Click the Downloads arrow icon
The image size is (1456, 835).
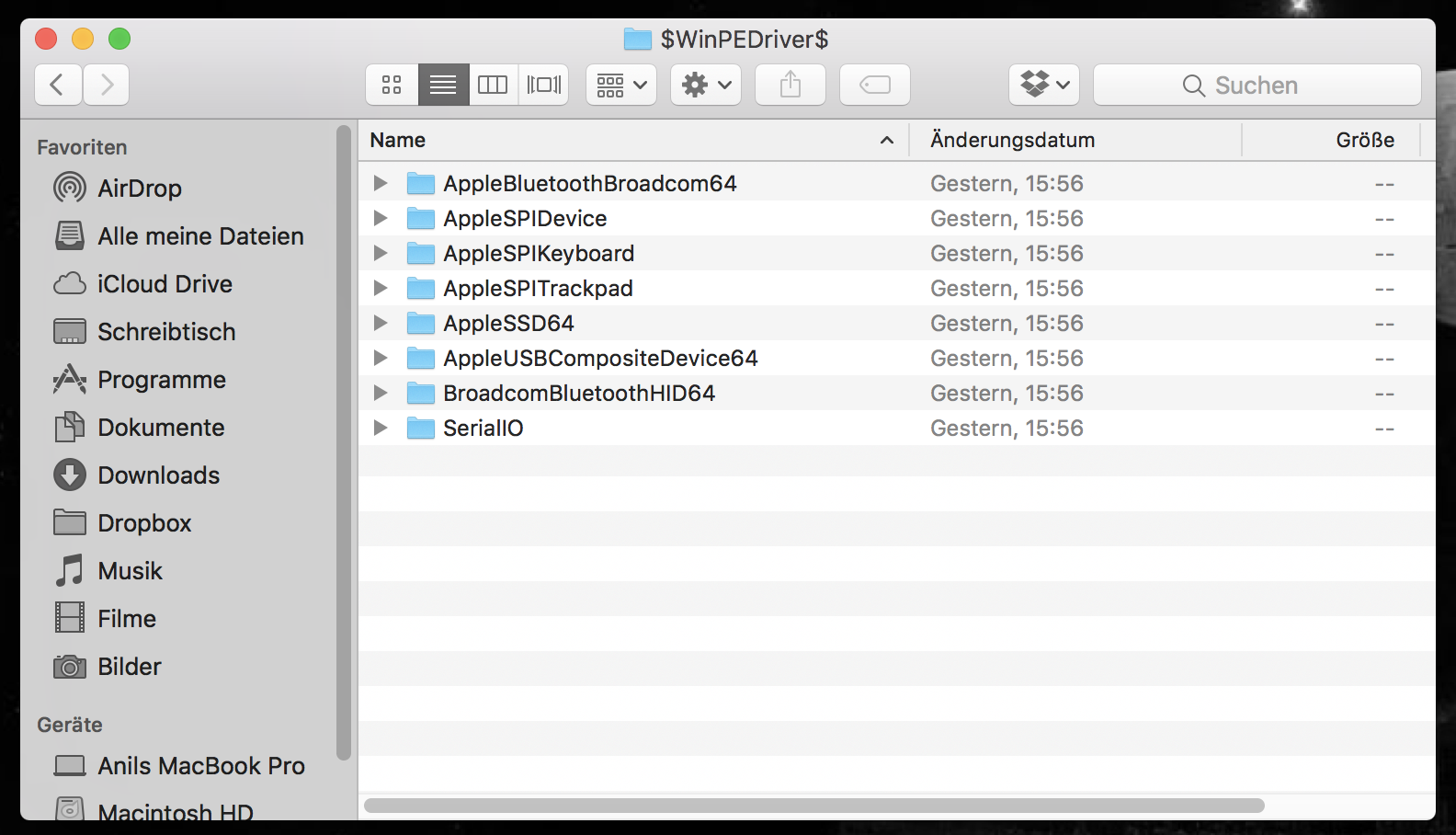point(70,475)
